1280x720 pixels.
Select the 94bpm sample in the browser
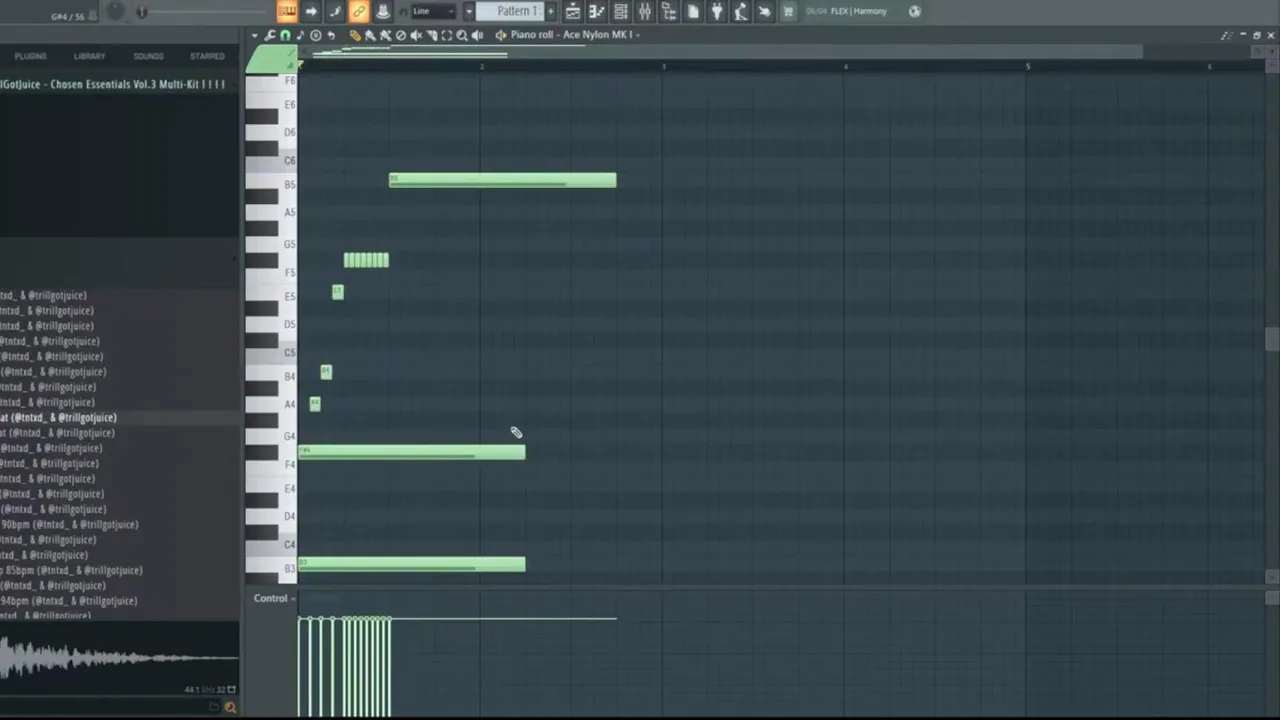click(x=69, y=601)
